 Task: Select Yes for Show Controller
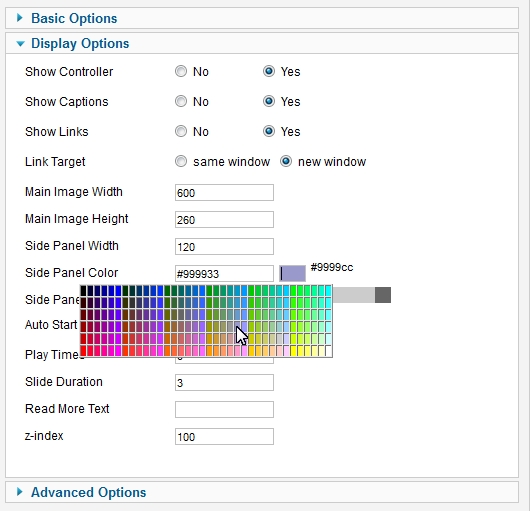[269, 71]
